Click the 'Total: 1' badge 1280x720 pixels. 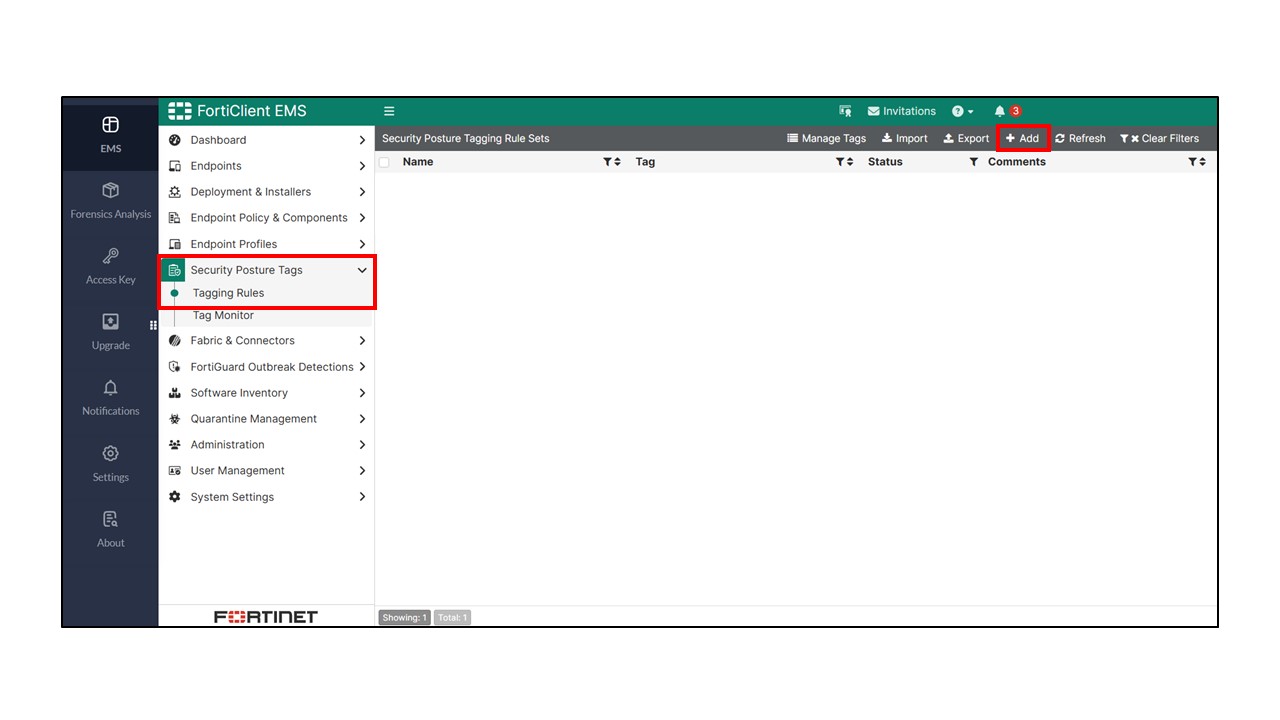point(452,617)
